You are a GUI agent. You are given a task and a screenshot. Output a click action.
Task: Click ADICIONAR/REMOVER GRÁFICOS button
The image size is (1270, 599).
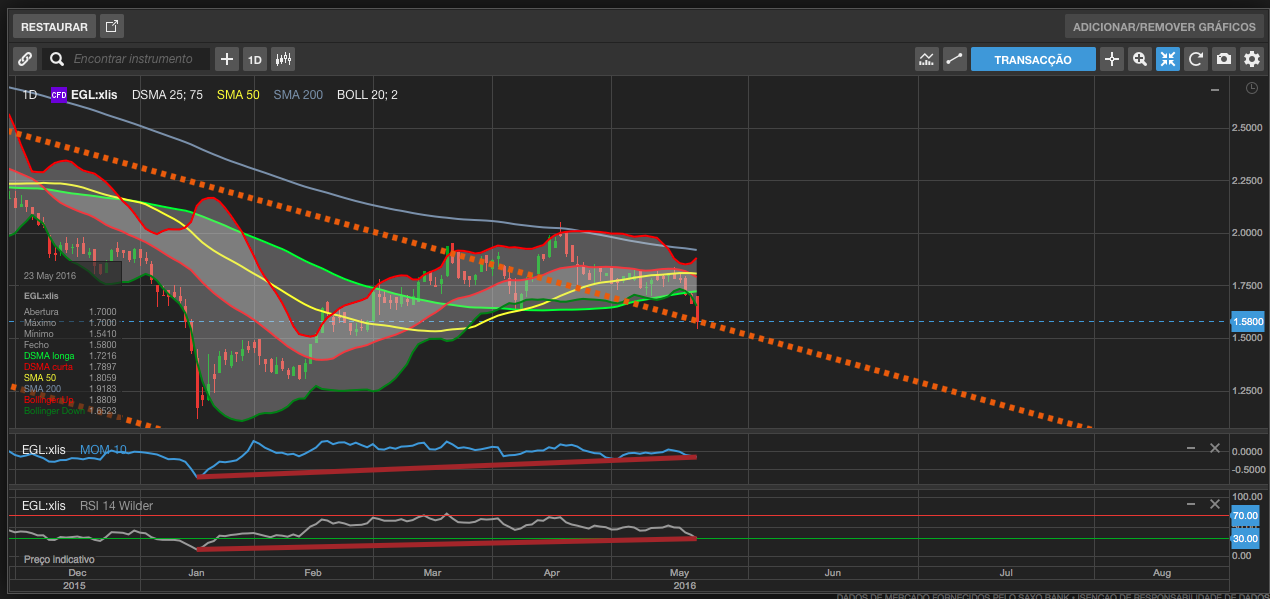tap(1164, 26)
